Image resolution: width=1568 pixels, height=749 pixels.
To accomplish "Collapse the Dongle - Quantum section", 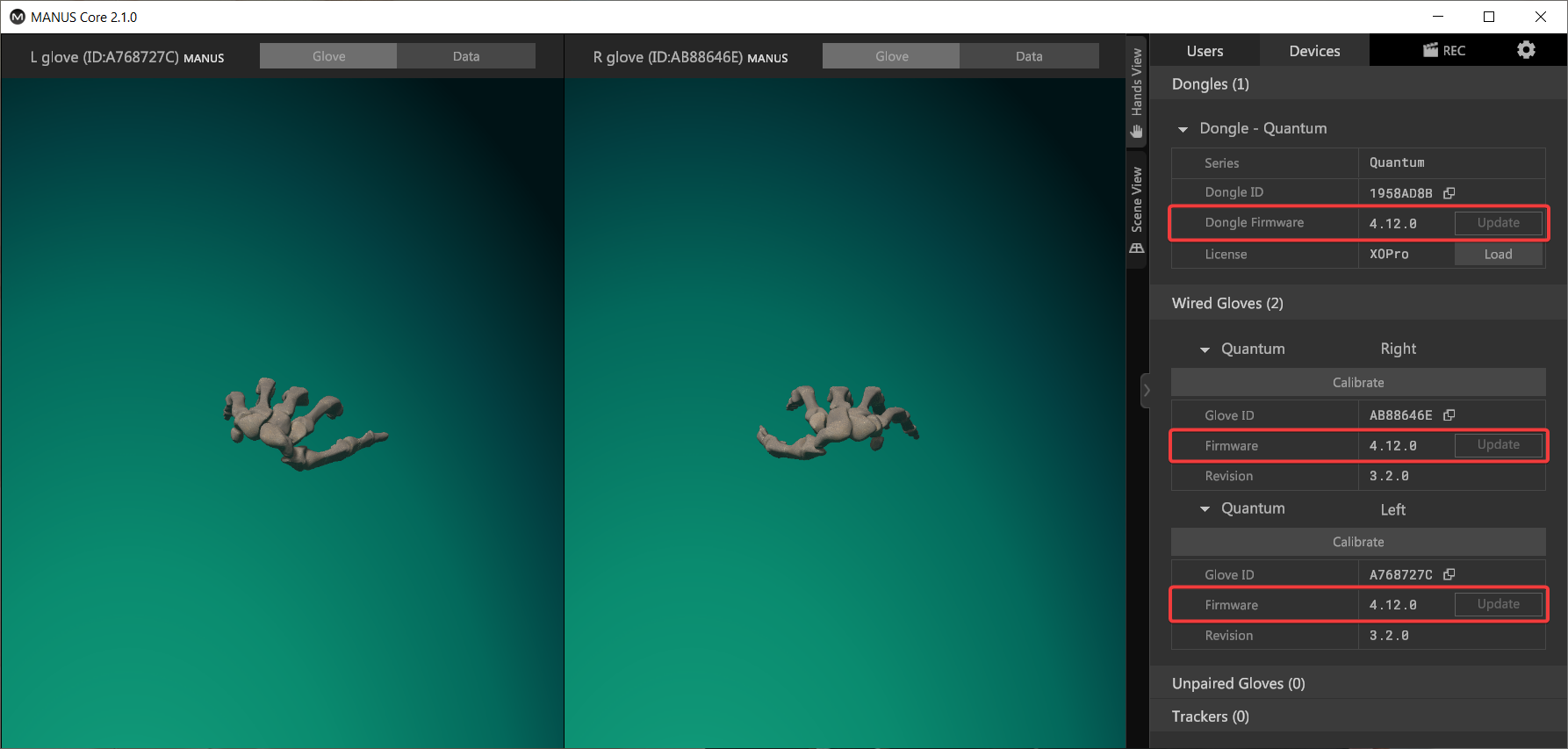I will point(1183,129).
